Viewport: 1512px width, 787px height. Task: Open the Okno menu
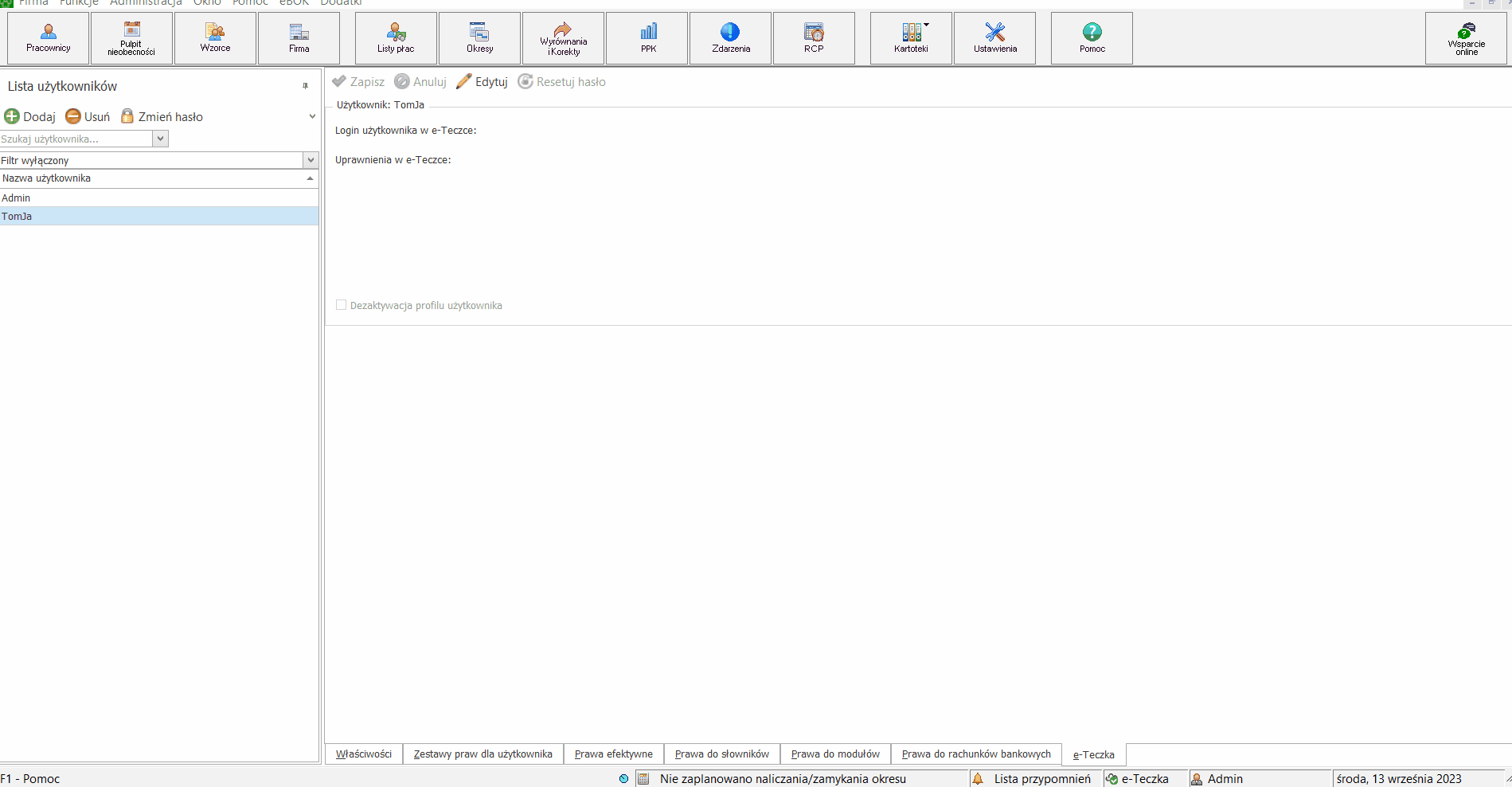(x=207, y=3)
